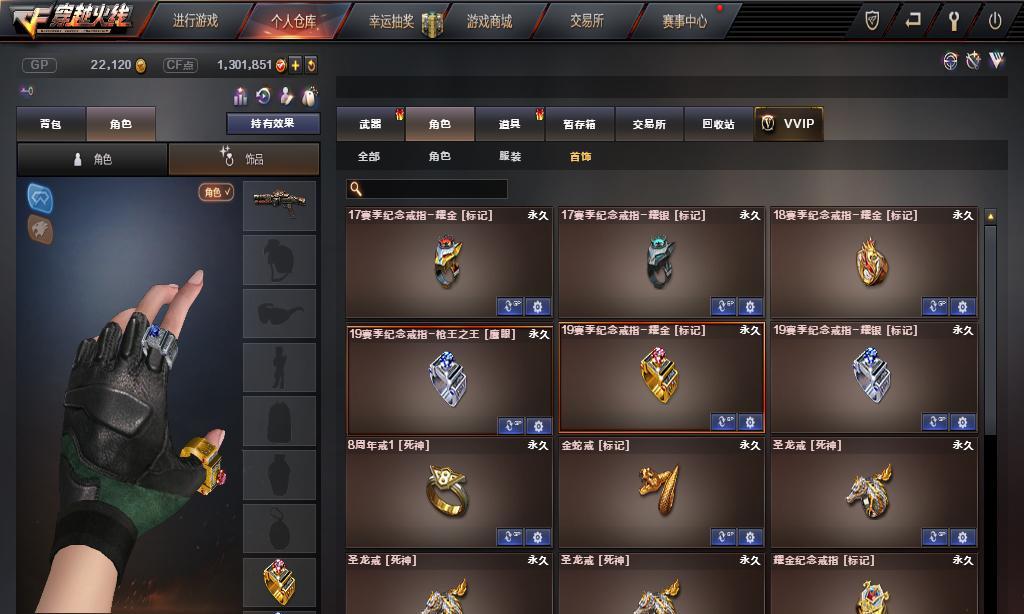Open the 持有效果 panel
1024x614 pixels.
click(x=273, y=123)
